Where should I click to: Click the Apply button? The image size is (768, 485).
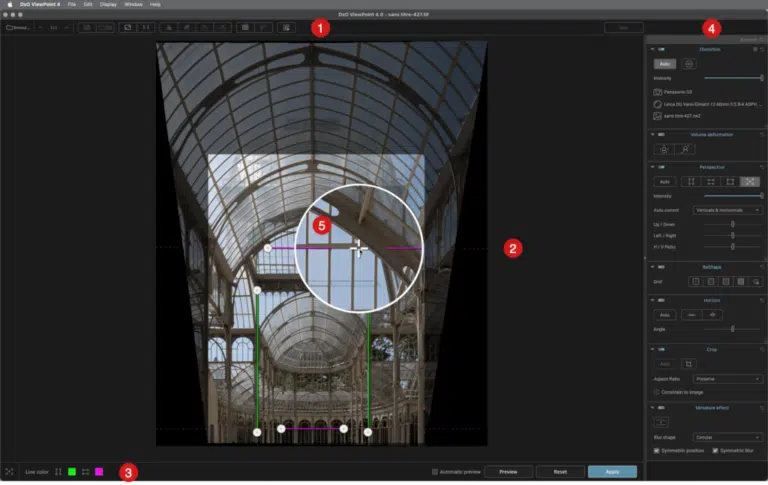pos(612,472)
